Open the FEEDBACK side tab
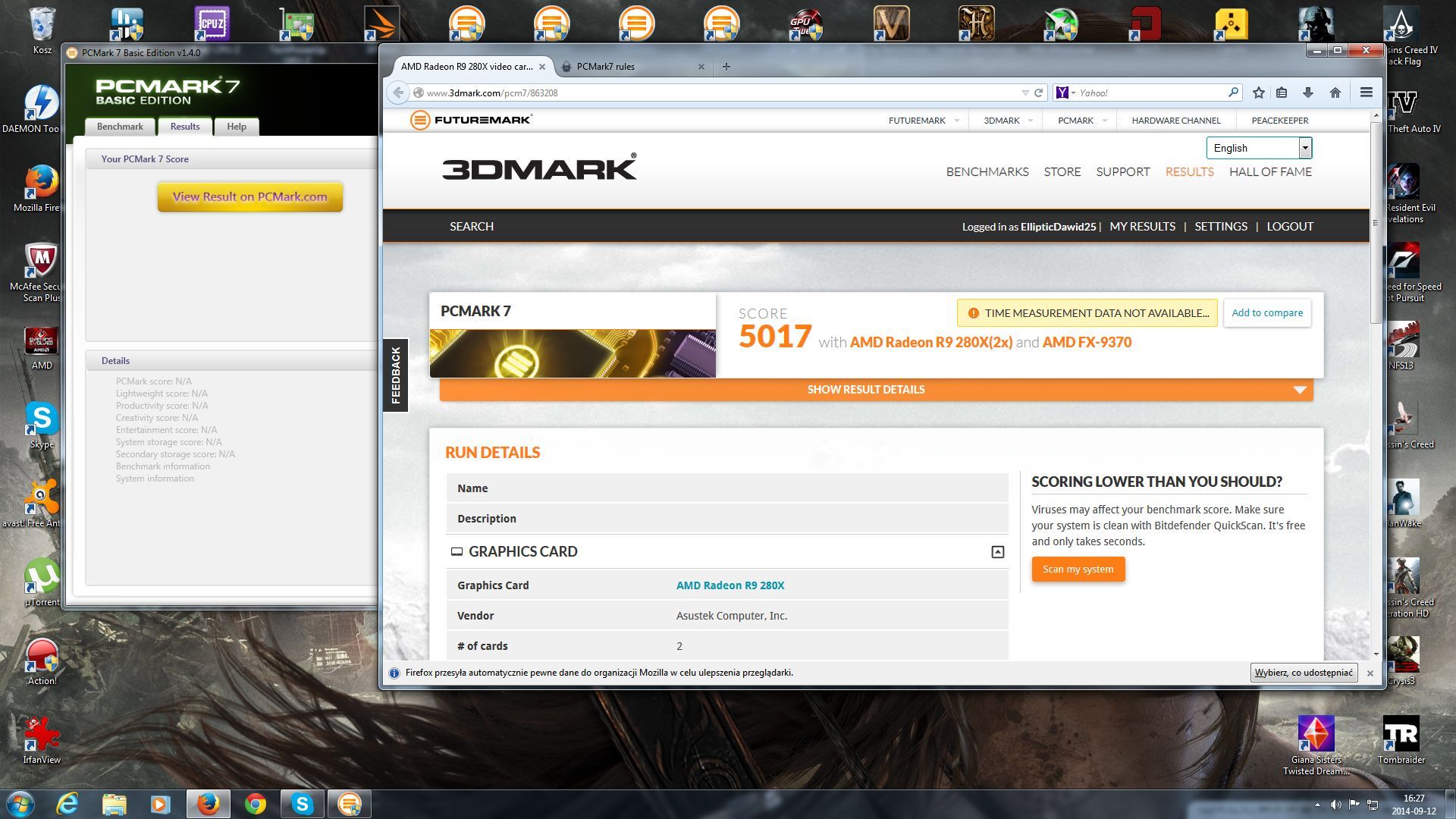This screenshot has width=1456, height=819. [396, 375]
